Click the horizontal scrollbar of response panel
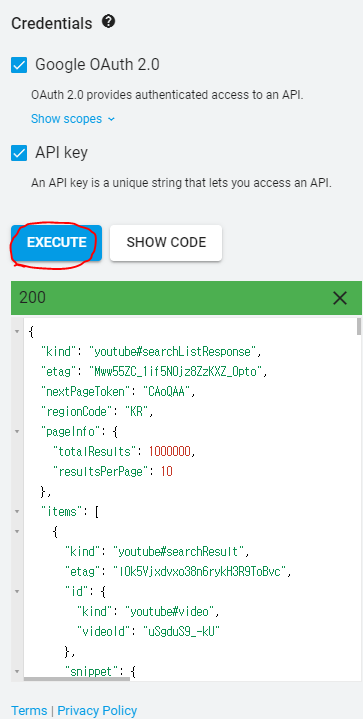Viewport: 363px width, 719px height. (x=77, y=679)
